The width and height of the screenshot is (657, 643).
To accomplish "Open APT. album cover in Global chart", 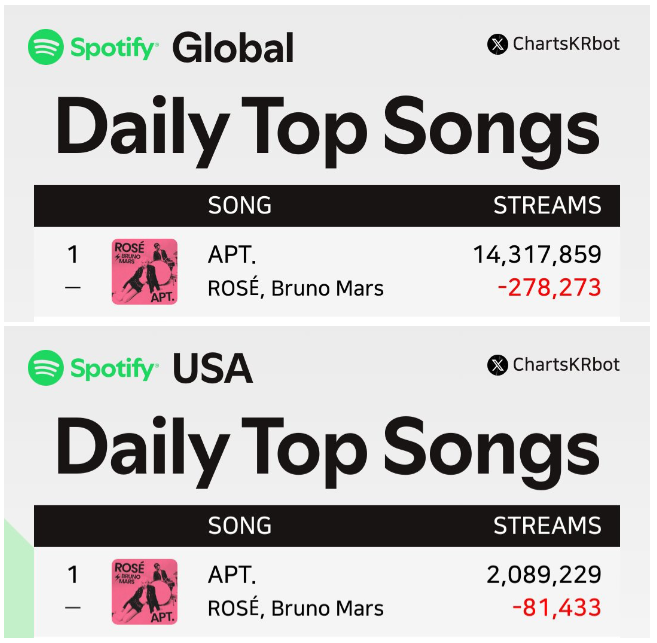I will pos(145,271).
